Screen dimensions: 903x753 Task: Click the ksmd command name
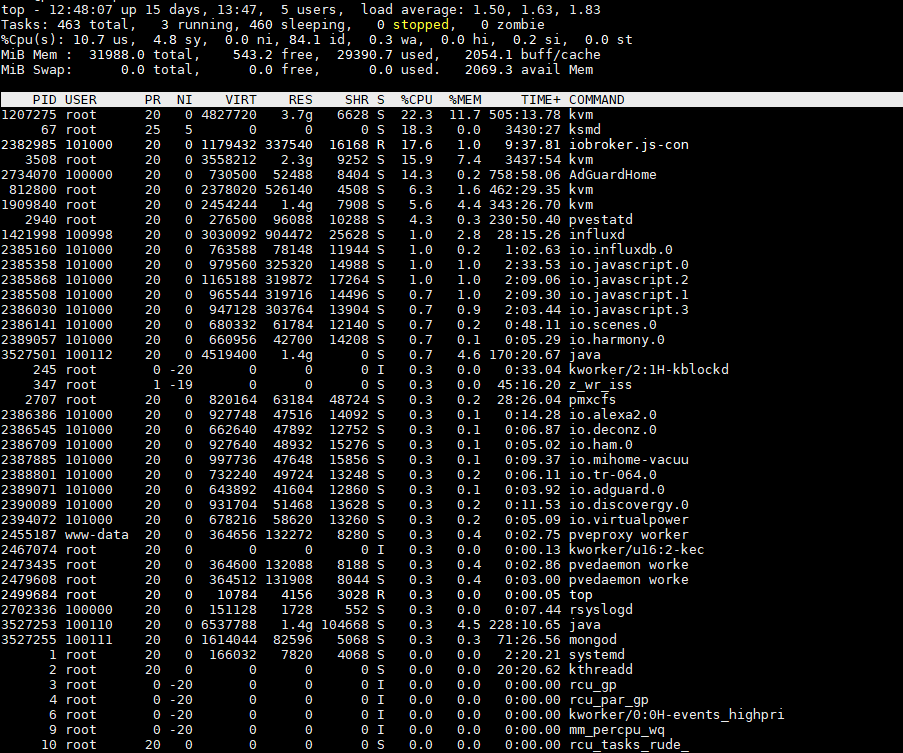pyautogui.click(x=585, y=130)
